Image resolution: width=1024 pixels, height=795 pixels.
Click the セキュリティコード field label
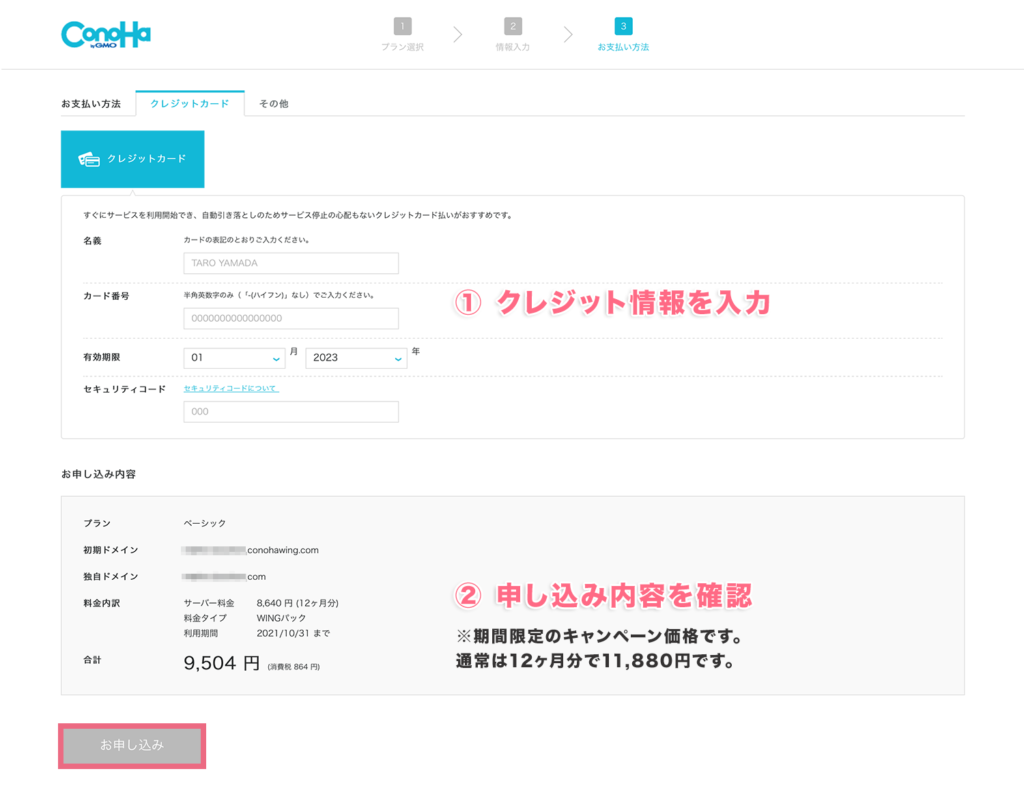click(125, 389)
